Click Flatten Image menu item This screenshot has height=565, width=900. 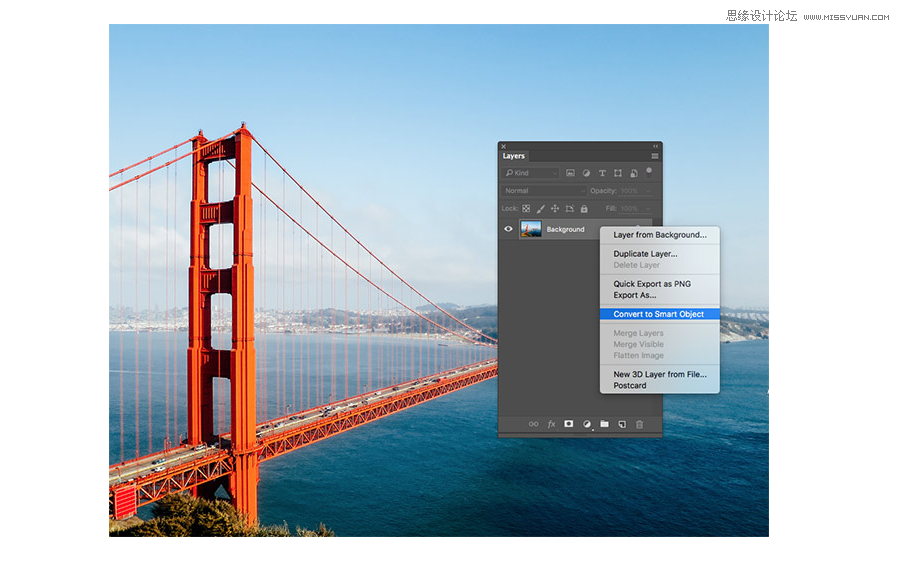tap(660, 355)
